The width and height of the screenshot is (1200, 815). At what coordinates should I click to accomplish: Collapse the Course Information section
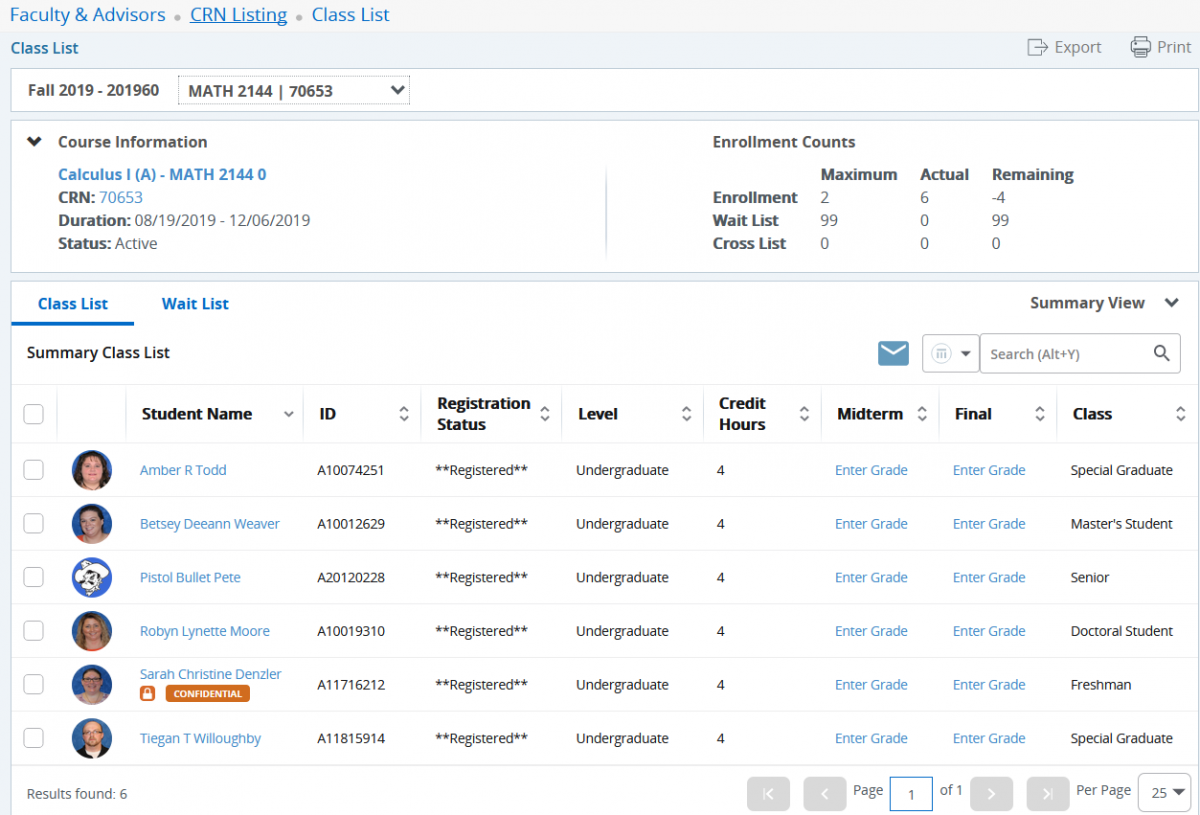pos(34,142)
